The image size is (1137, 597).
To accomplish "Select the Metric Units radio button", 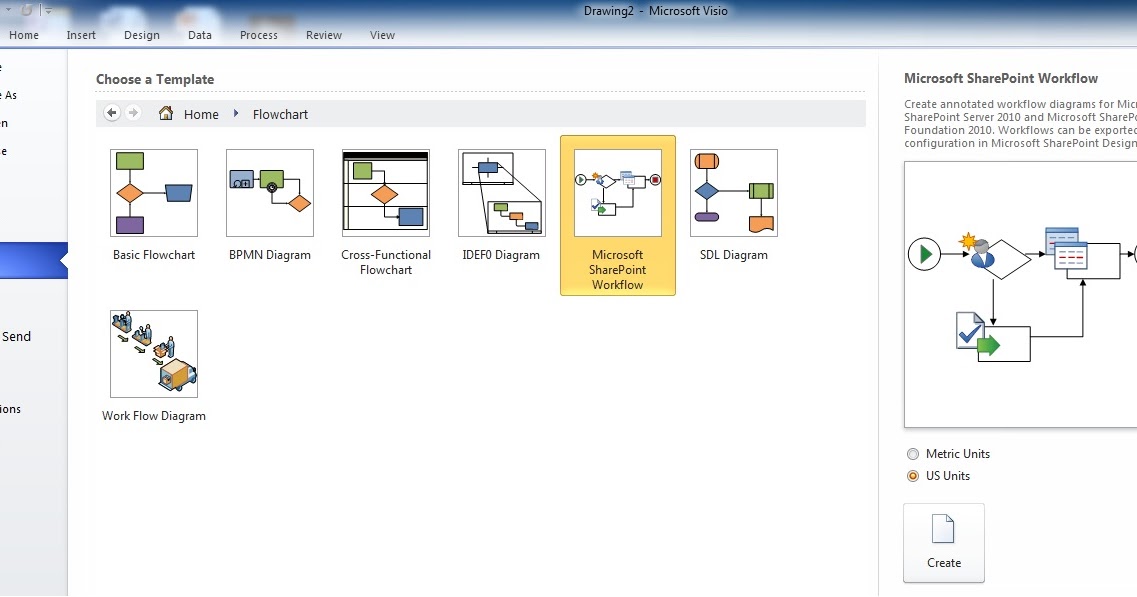I will coord(913,454).
